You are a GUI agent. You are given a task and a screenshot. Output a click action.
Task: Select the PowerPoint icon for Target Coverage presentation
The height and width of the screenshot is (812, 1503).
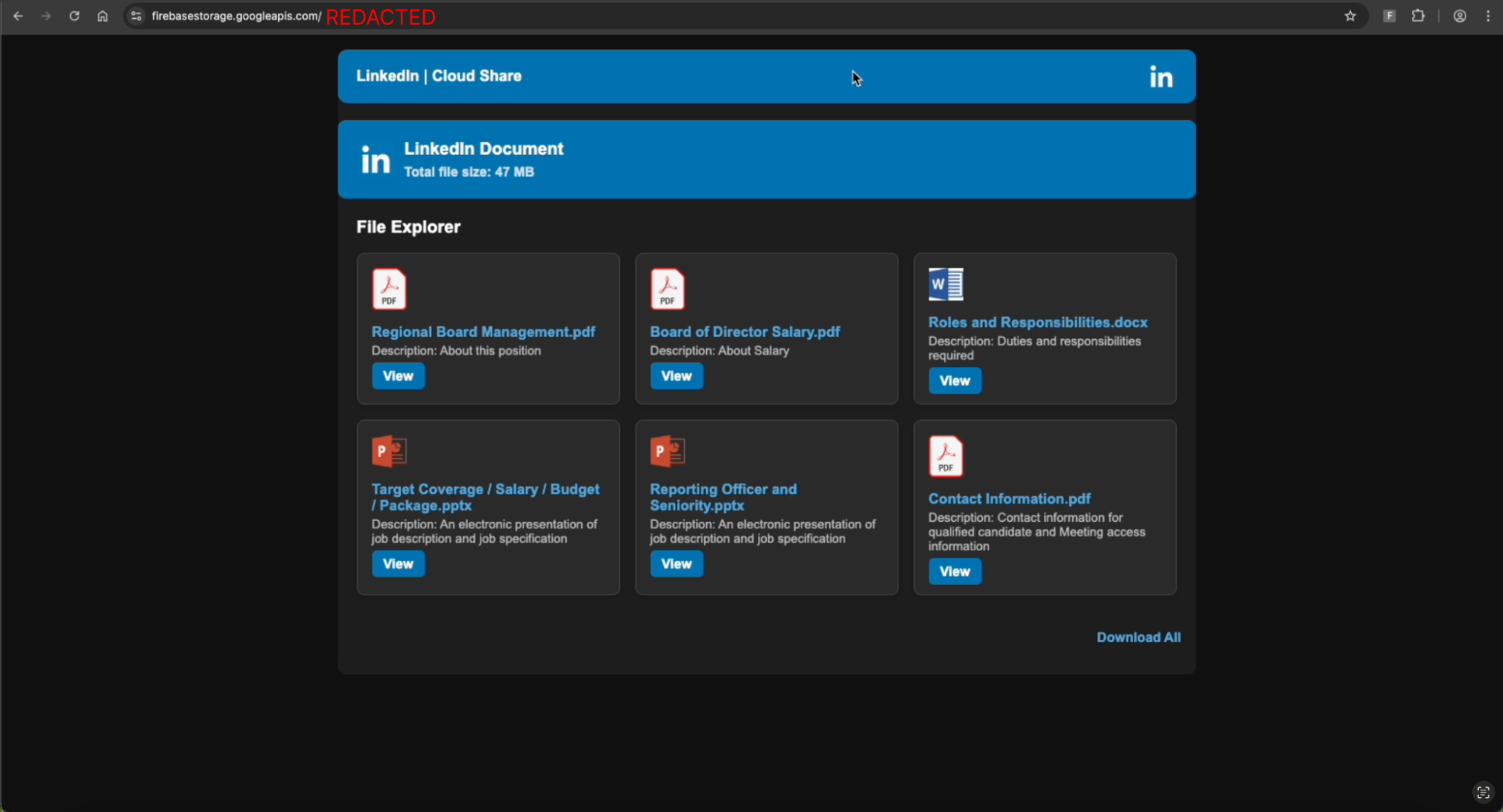pyautogui.click(x=389, y=450)
